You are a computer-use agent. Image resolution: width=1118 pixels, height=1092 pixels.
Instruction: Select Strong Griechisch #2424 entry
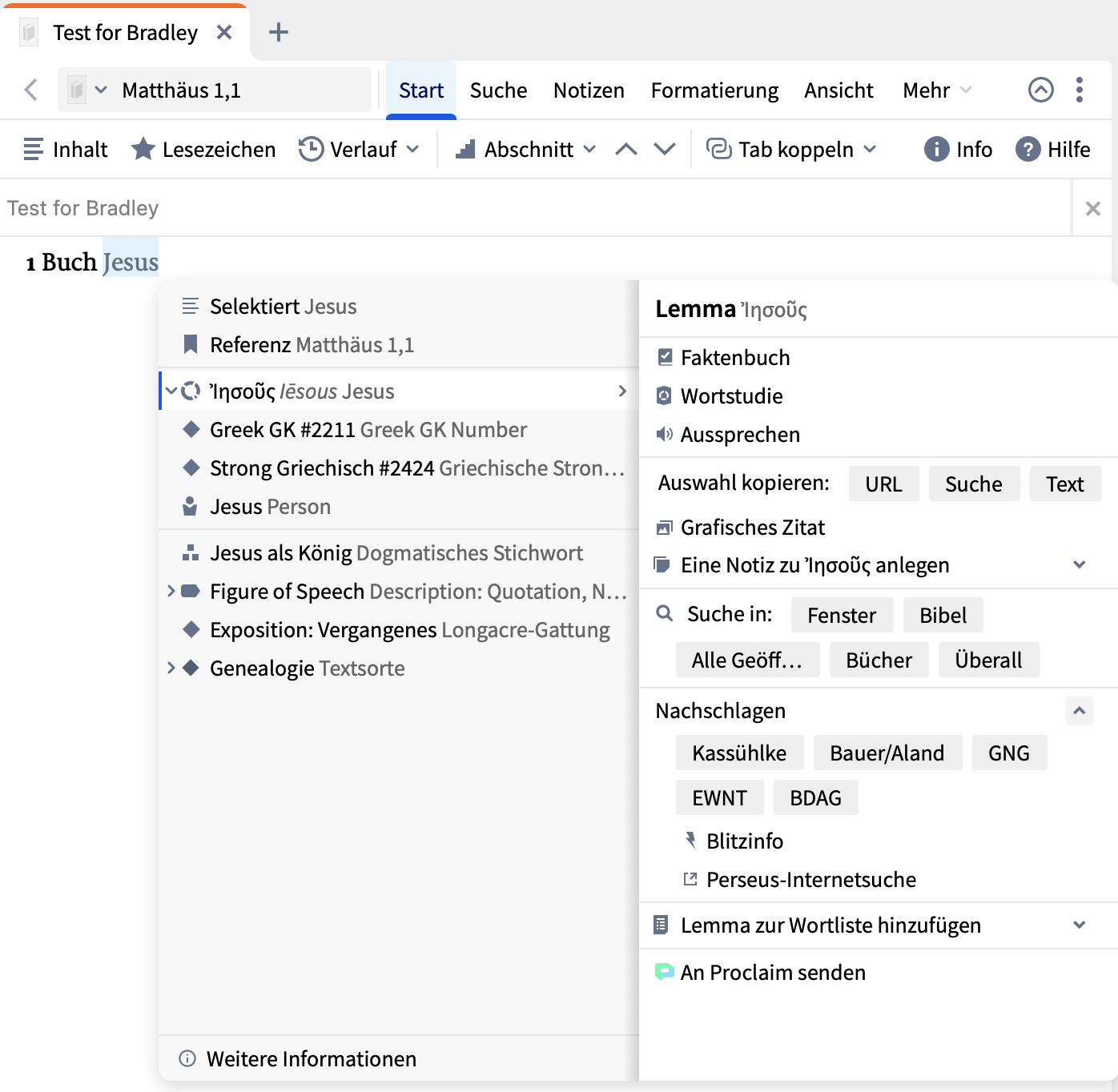(x=399, y=468)
